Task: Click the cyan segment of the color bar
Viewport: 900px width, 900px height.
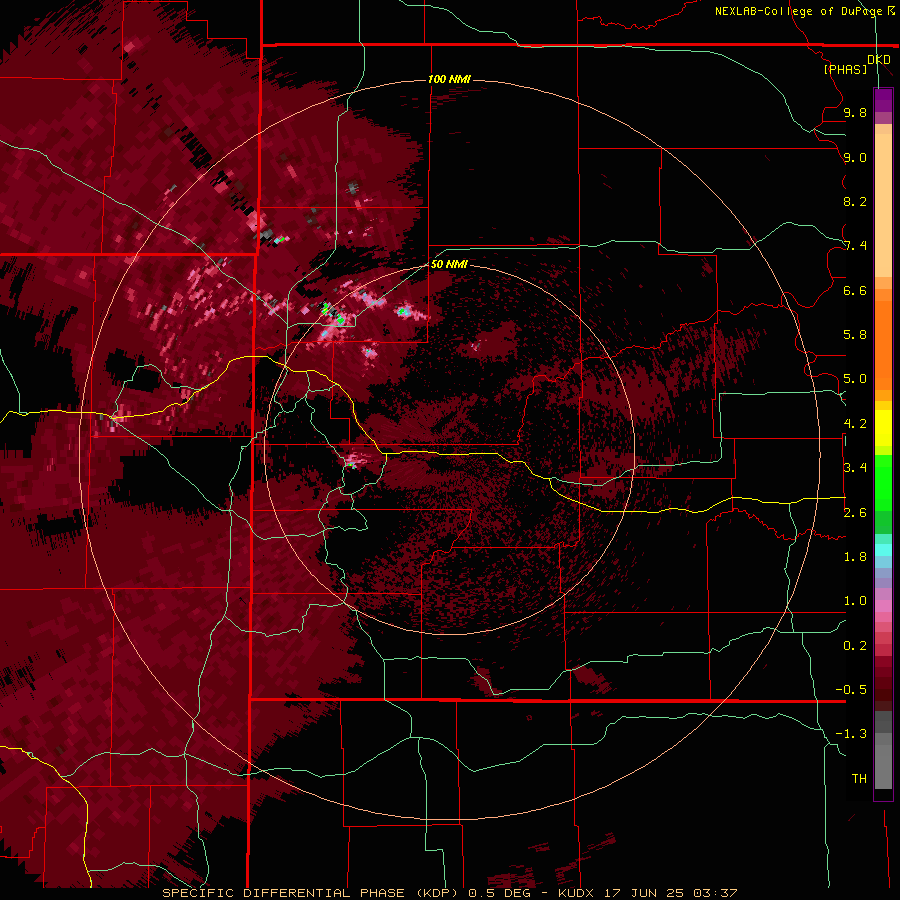Action: click(883, 550)
